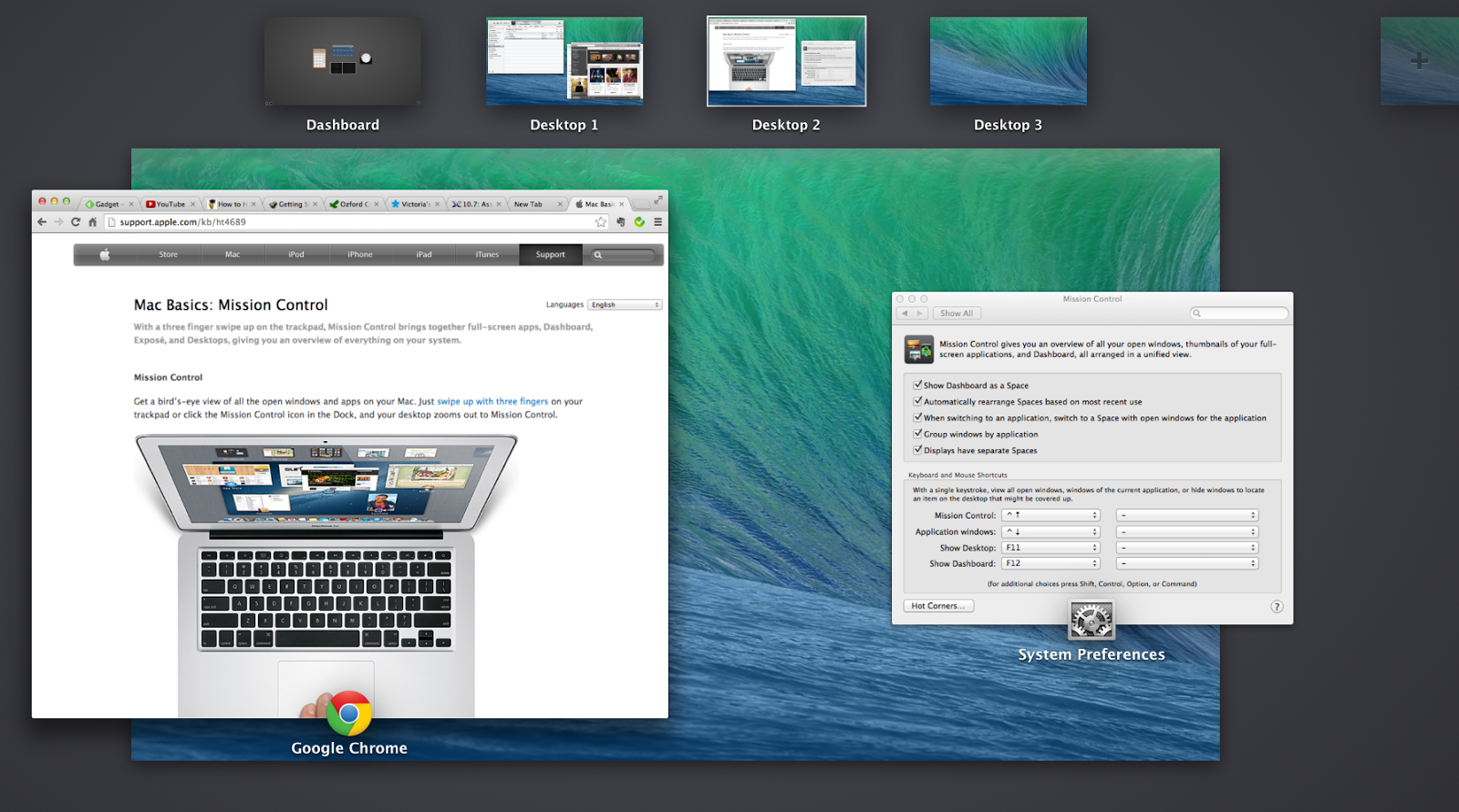Image resolution: width=1459 pixels, height=812 pixels.
Task: Open the Languages English dropdown
Action: (x=625, y=304)
